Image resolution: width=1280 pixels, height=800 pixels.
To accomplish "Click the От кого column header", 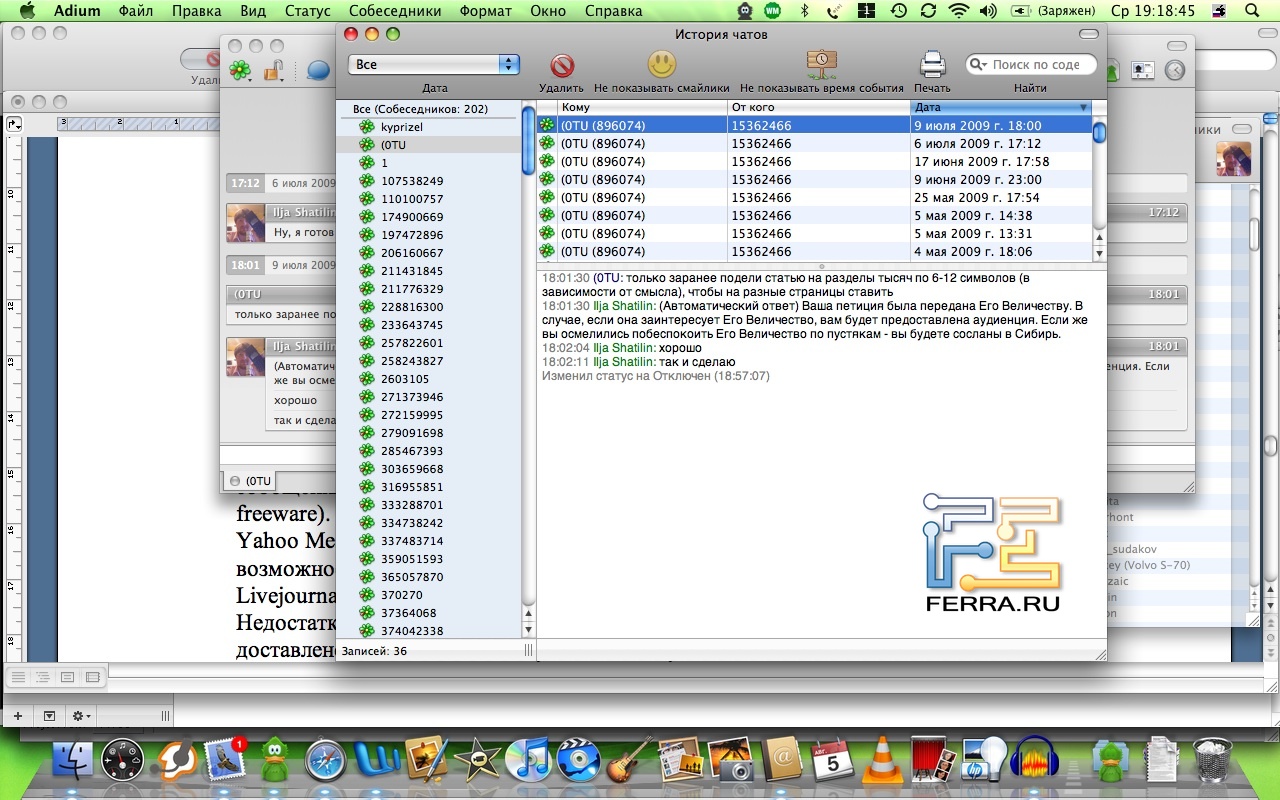I will point(816,107).
